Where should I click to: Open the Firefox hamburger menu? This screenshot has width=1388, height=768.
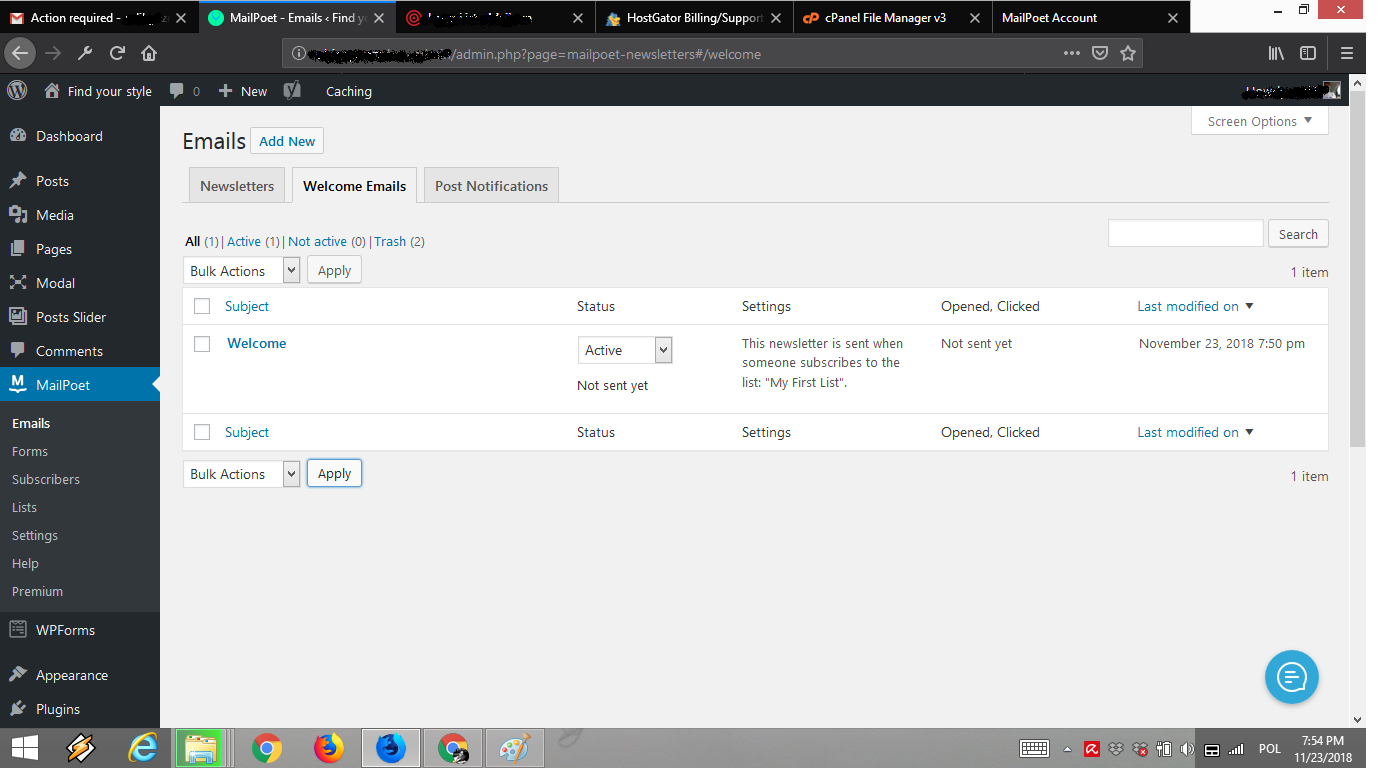pyautogui.click(x=1347, y=53)
